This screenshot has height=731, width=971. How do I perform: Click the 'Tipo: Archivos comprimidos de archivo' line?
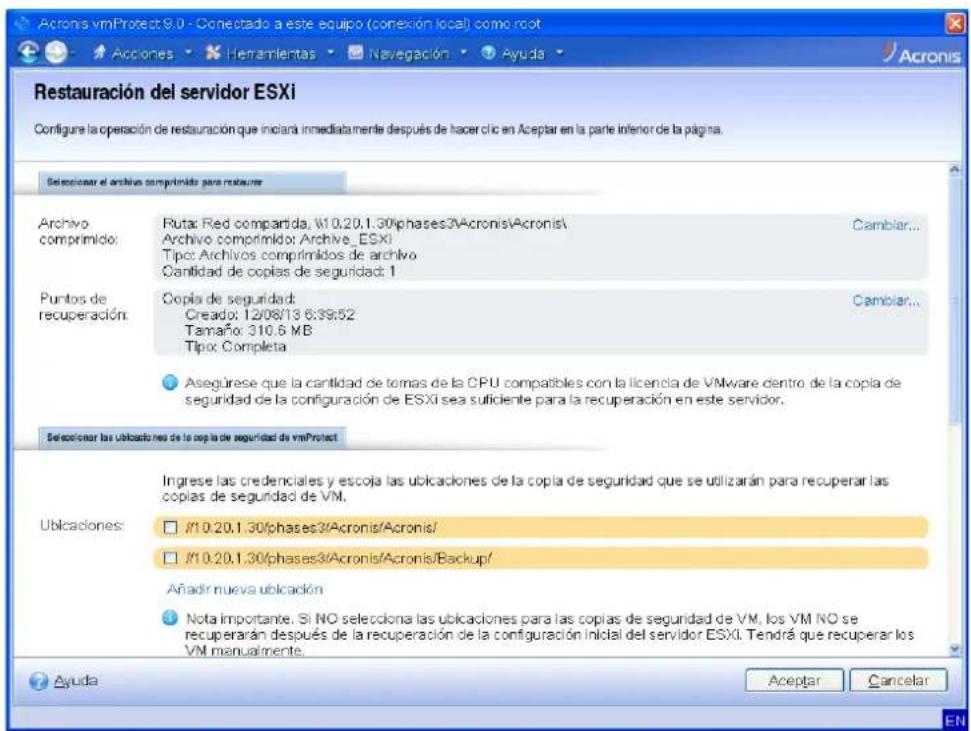(x=289, y=255)
